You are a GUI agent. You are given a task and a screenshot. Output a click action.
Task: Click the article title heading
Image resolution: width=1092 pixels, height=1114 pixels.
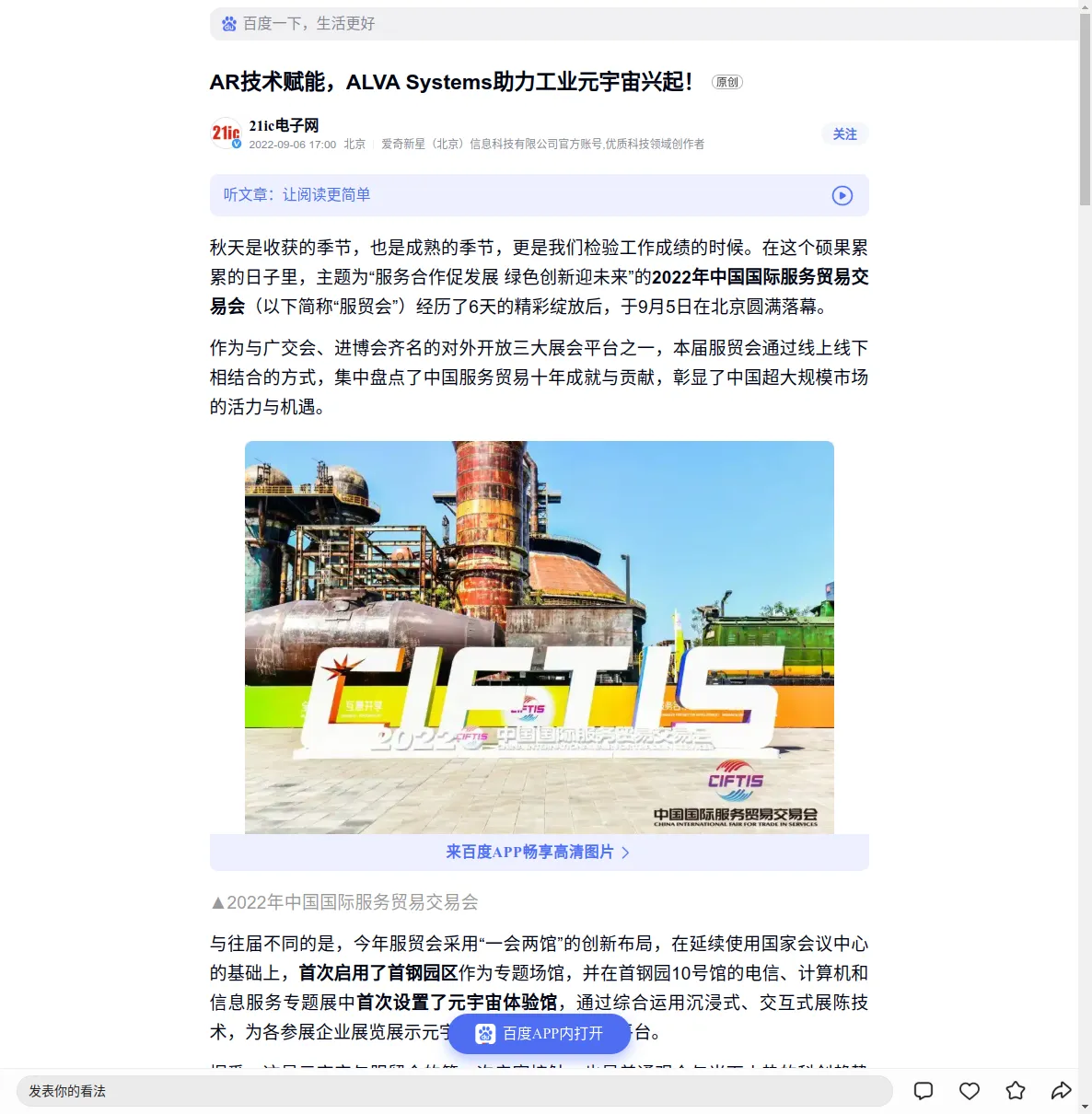(451, 82)
